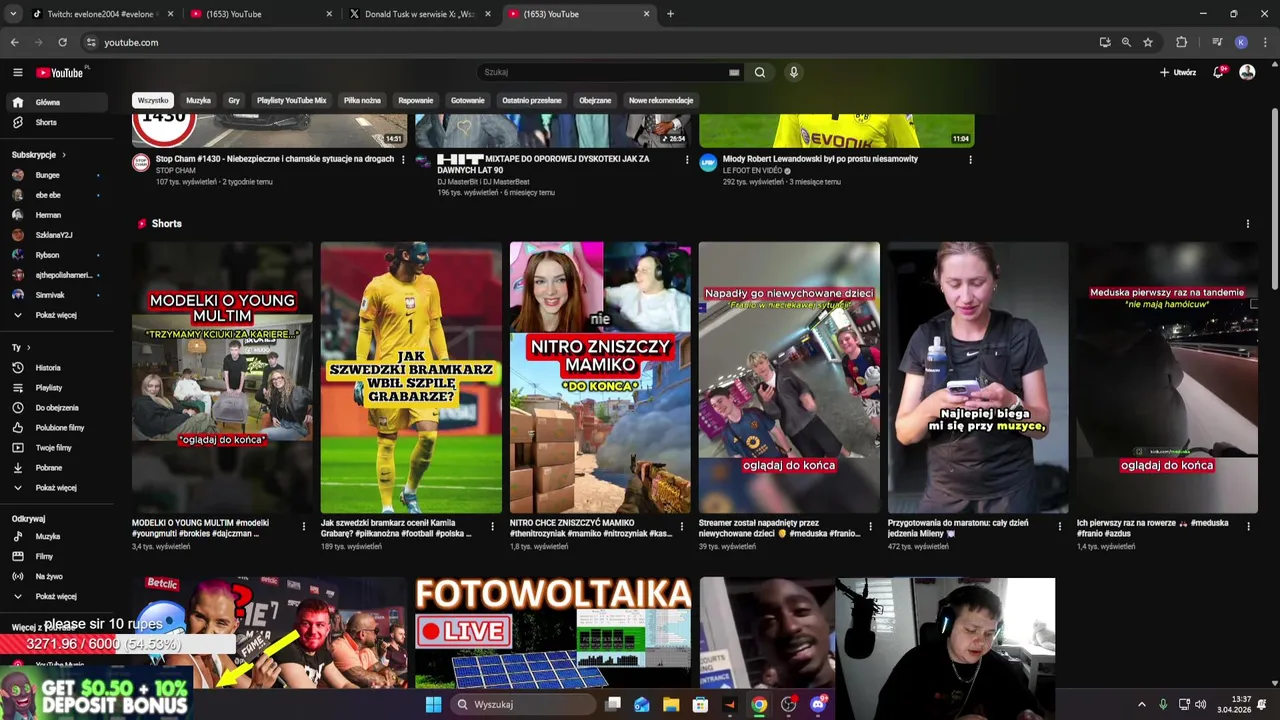Open Microsoft Store from taskbar

(x=700, y=704)
